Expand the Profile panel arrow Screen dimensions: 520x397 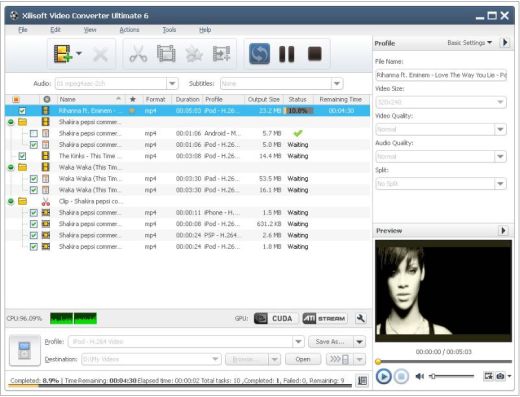(x=505, y=42)
